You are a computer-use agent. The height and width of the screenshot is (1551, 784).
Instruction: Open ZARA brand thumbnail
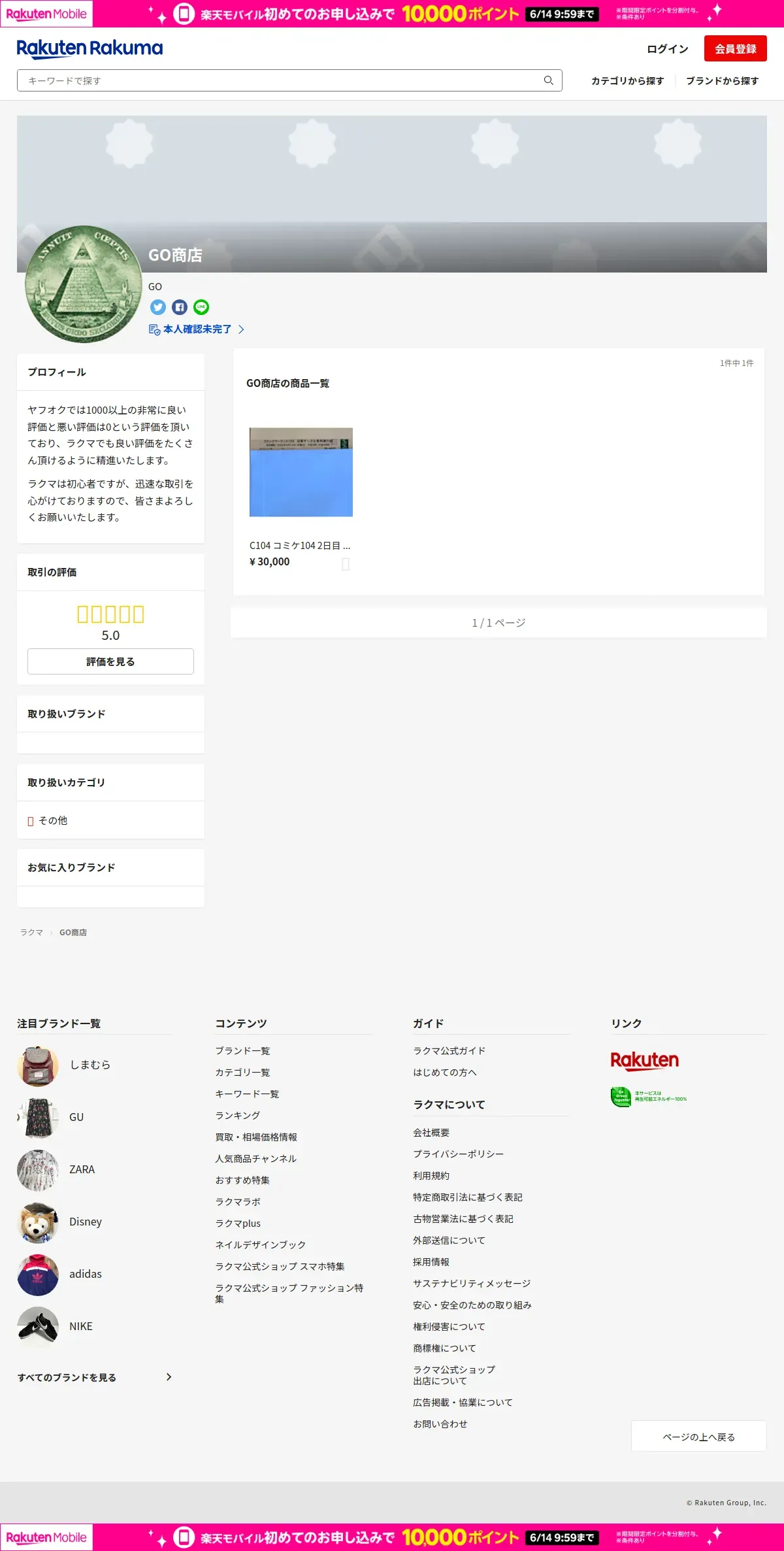[x=38, y=1169]
